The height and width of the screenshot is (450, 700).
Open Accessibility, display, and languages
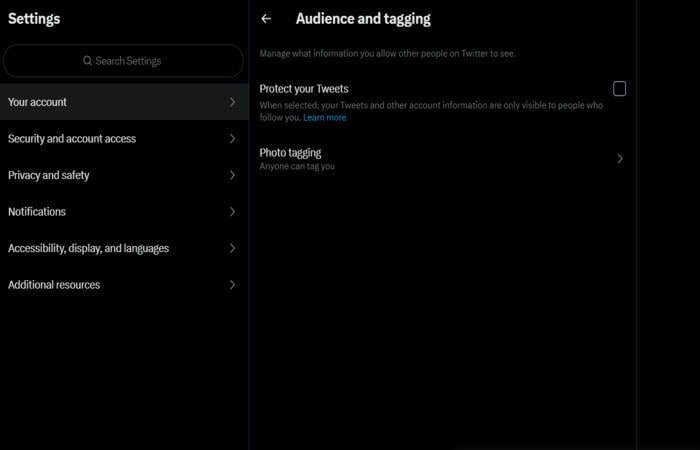124,248
